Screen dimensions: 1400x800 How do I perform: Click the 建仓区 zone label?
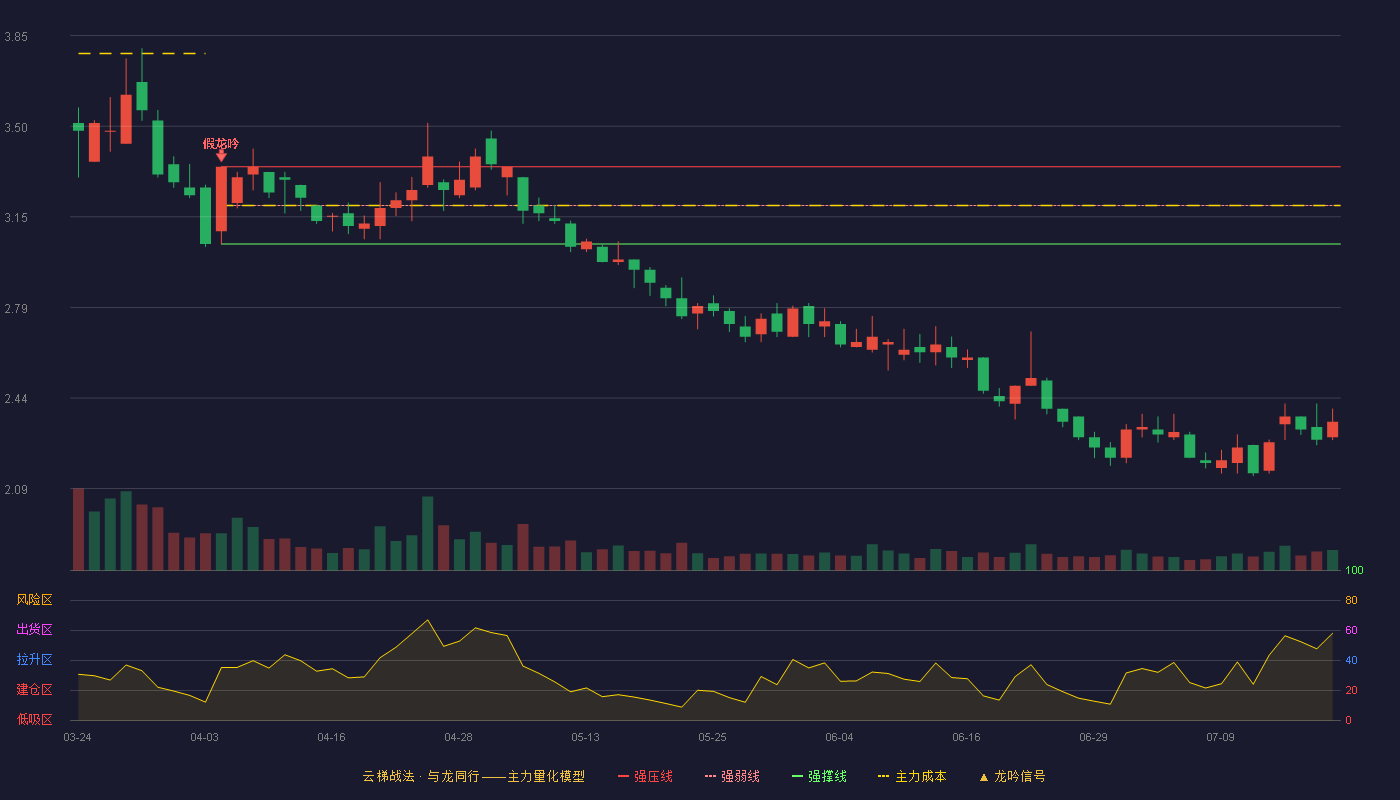point(34,690)
